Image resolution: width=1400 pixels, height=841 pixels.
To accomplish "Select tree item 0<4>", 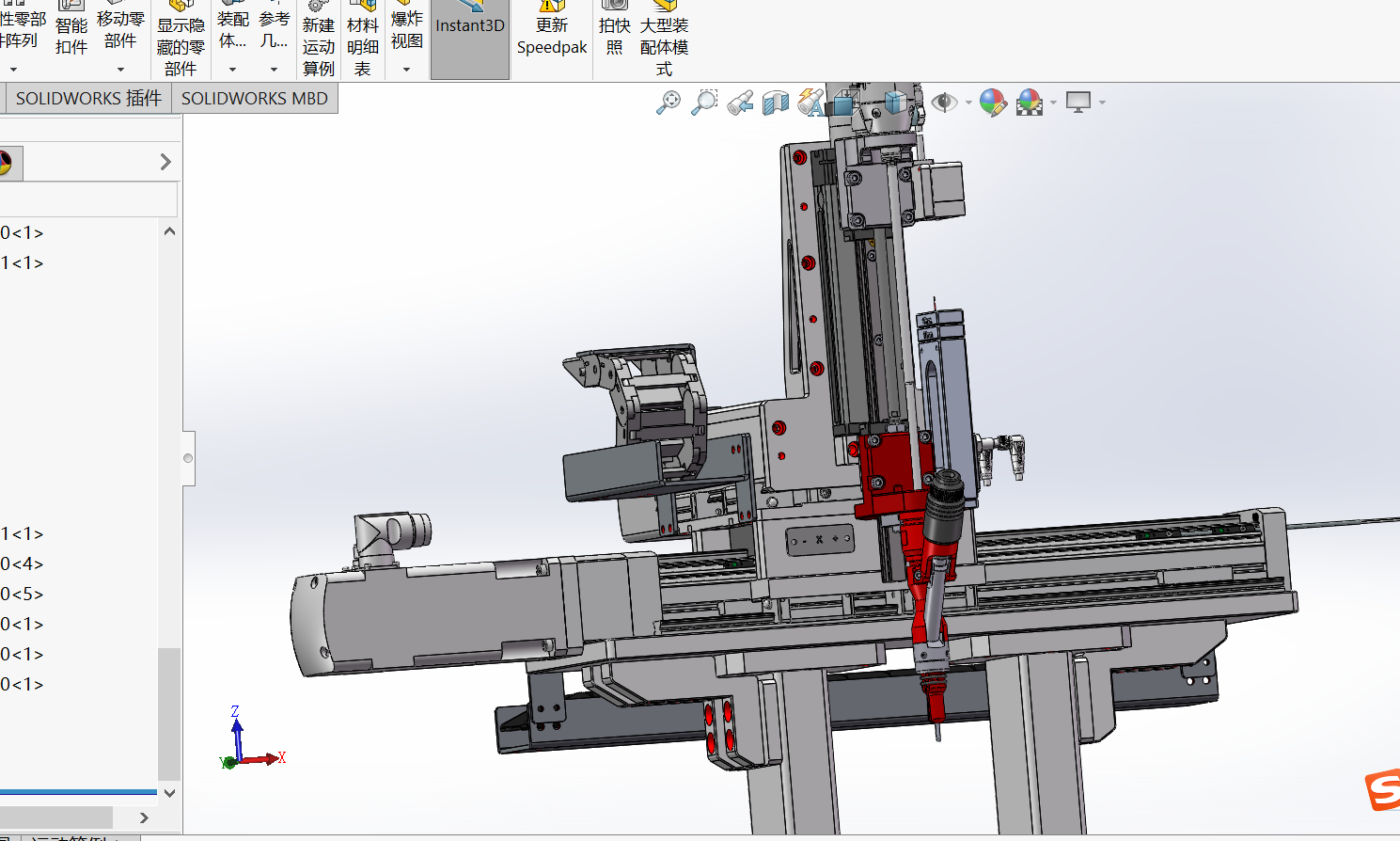I will [22, 563].
